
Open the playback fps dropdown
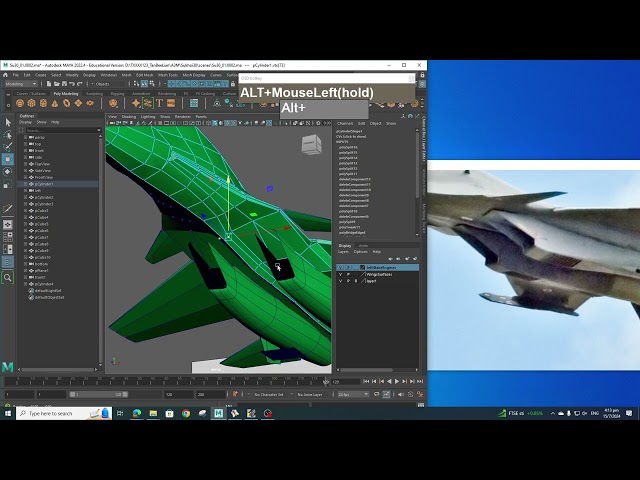[x=353, y=394]
